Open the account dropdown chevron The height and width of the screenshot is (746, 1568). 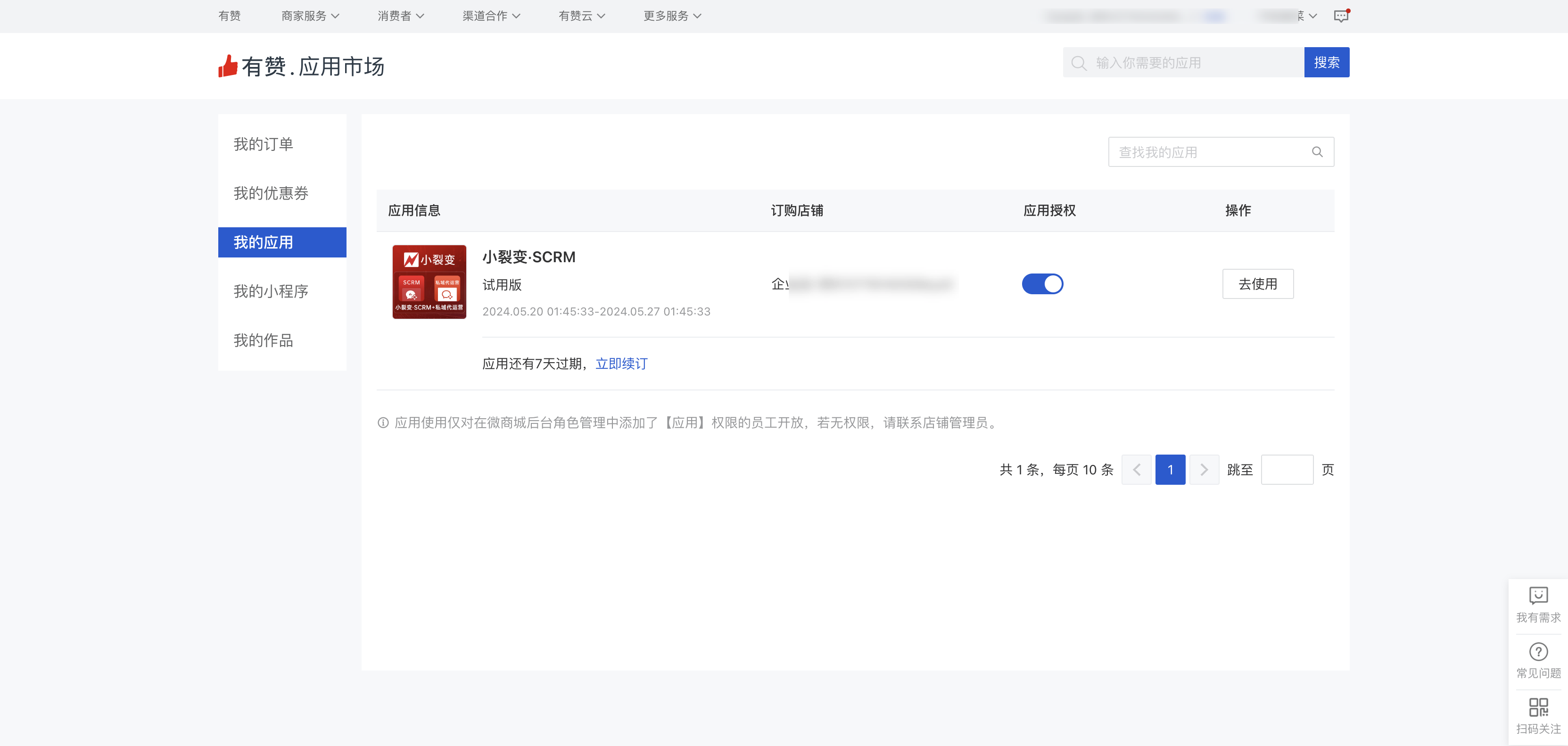coord(1313,16)
